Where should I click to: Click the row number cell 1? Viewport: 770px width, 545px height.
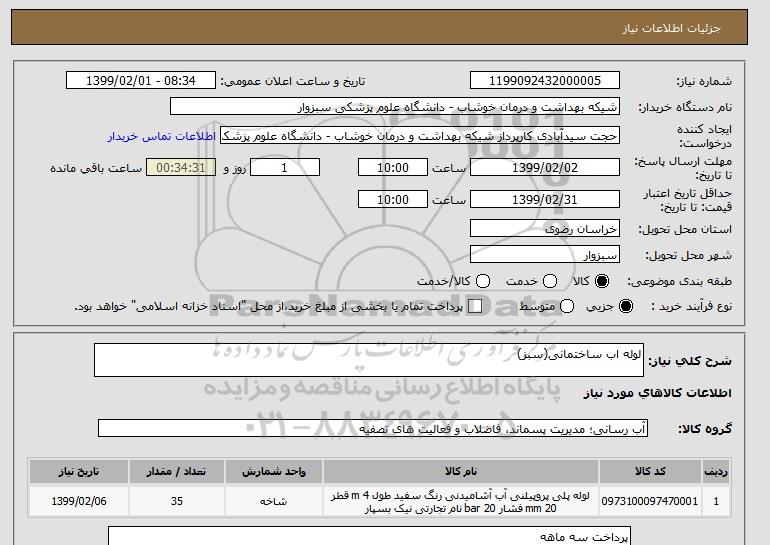point(716,501)
